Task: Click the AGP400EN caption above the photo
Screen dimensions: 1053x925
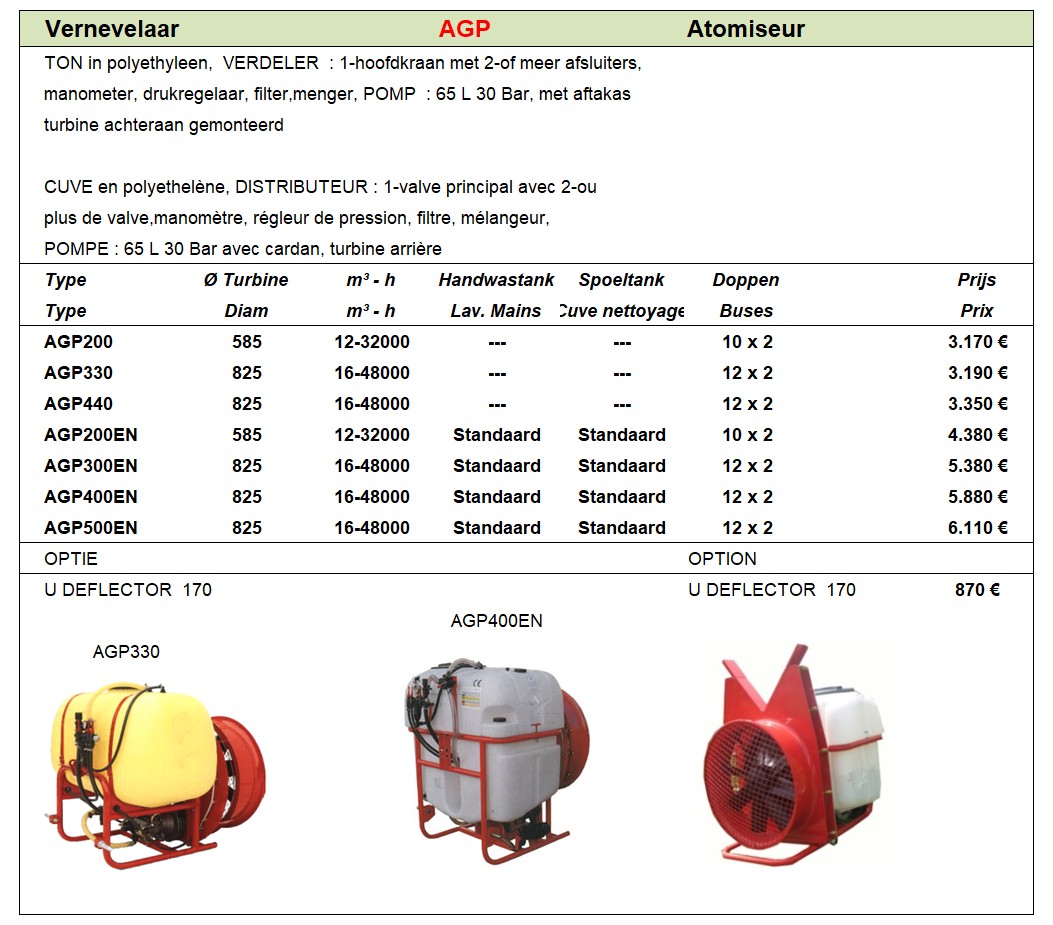Action: (x=496, y=621)
